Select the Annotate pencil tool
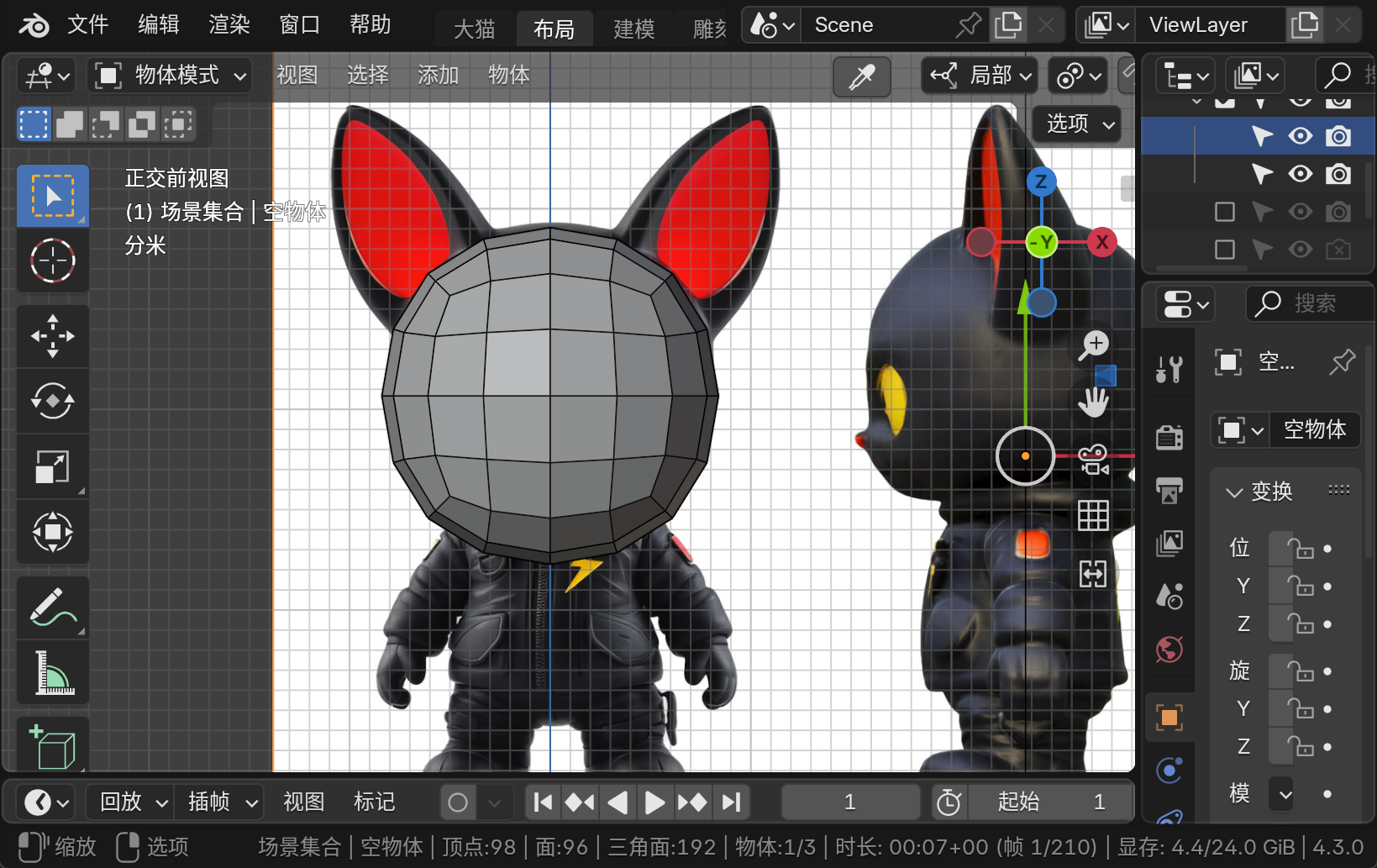Image resolution: width=1377 pixels, height=868 pixels. coord(53,608)
